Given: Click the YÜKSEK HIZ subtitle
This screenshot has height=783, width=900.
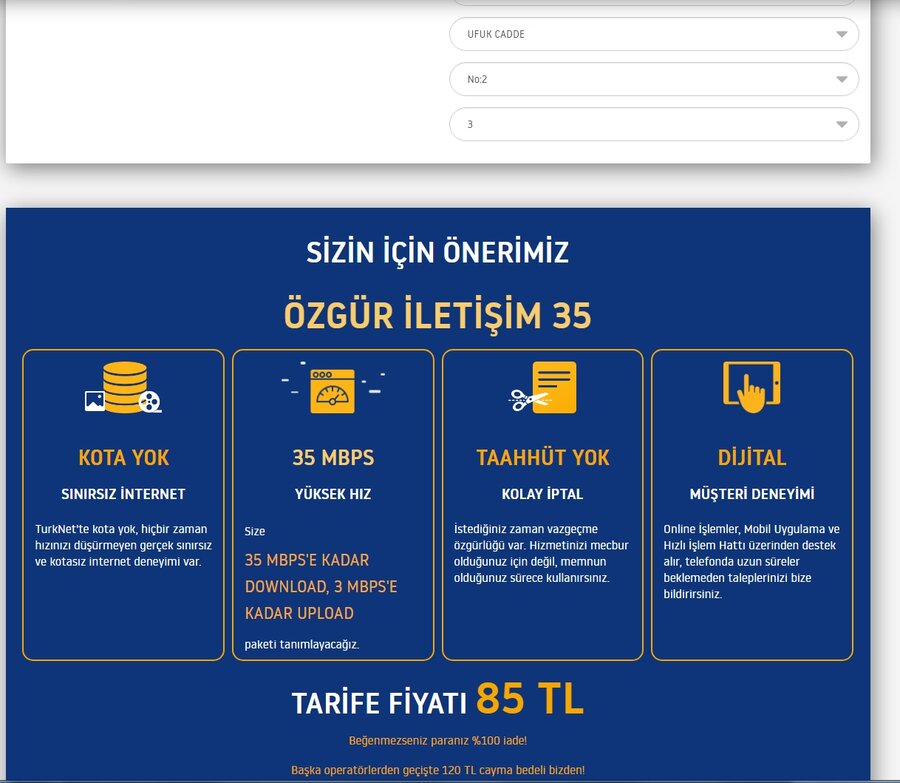Looking at the screenshot, I should [333, 494].
